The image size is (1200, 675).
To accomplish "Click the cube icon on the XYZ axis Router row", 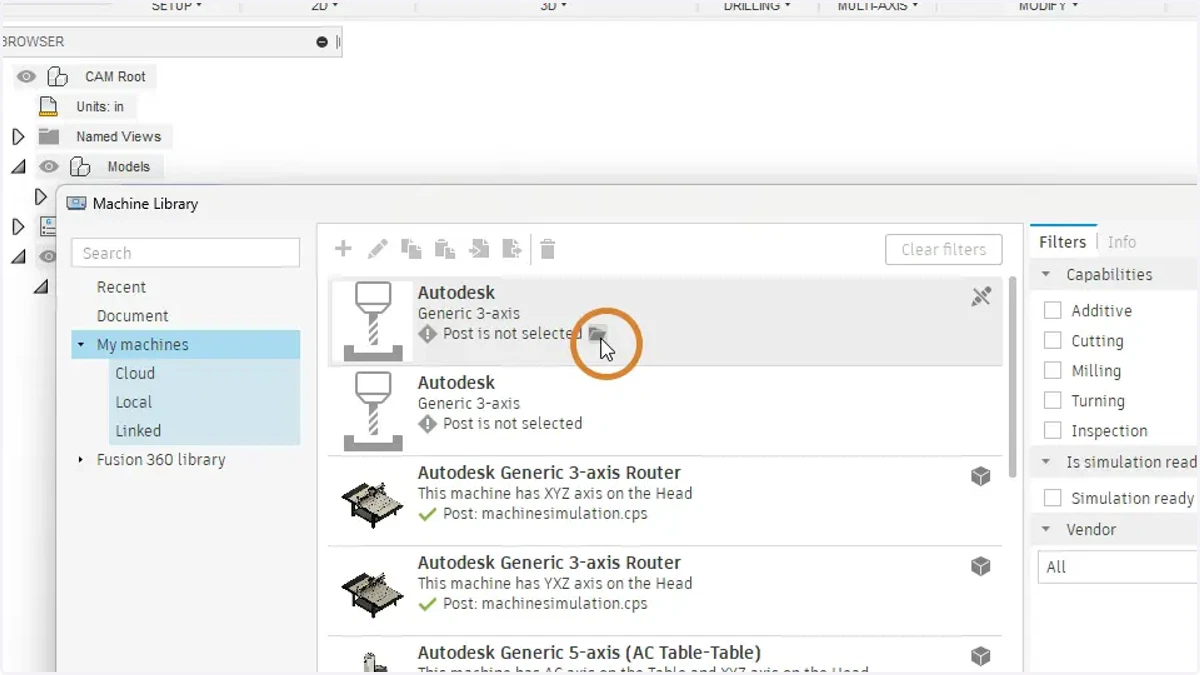I will click(981, 477).
